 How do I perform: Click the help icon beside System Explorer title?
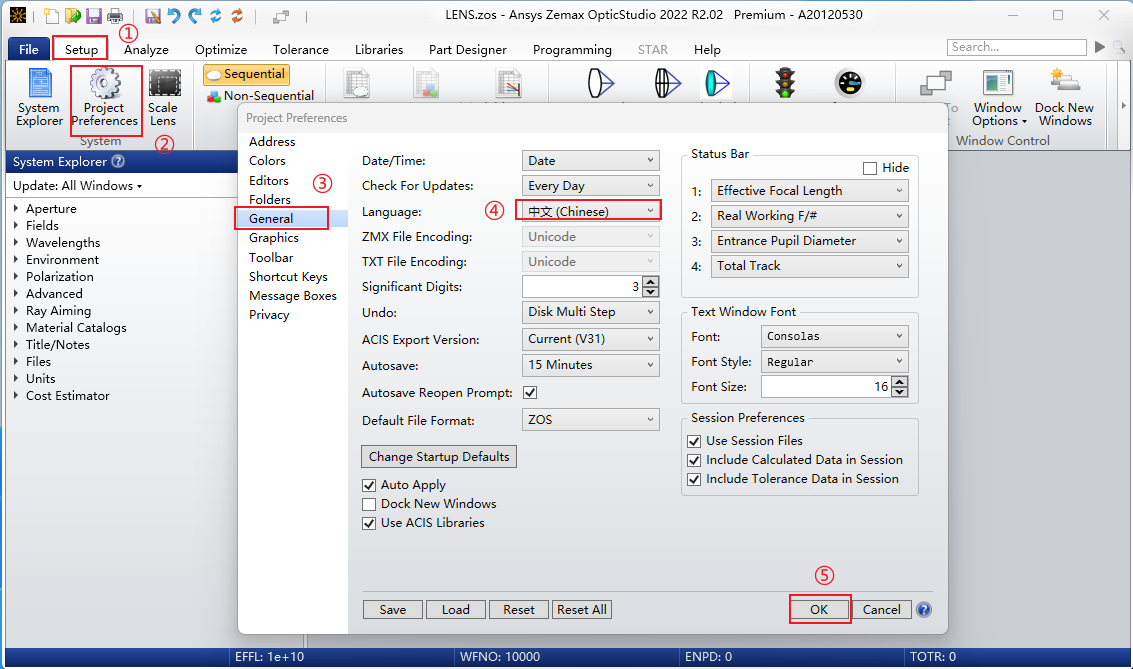click(118, 162)
